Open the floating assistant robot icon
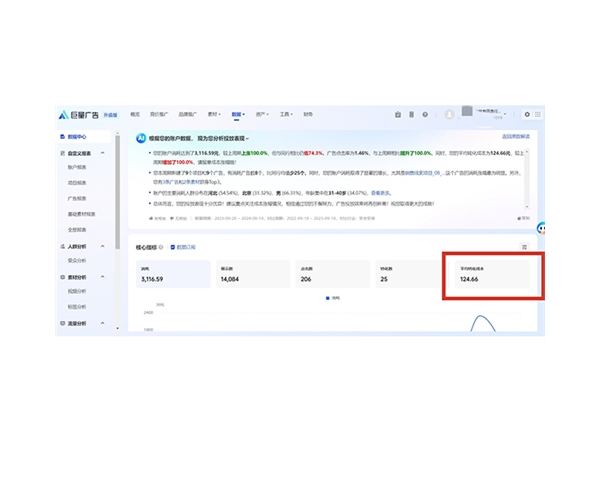The height and width of the screenshot is (488, 600). (x=541, y=228)
